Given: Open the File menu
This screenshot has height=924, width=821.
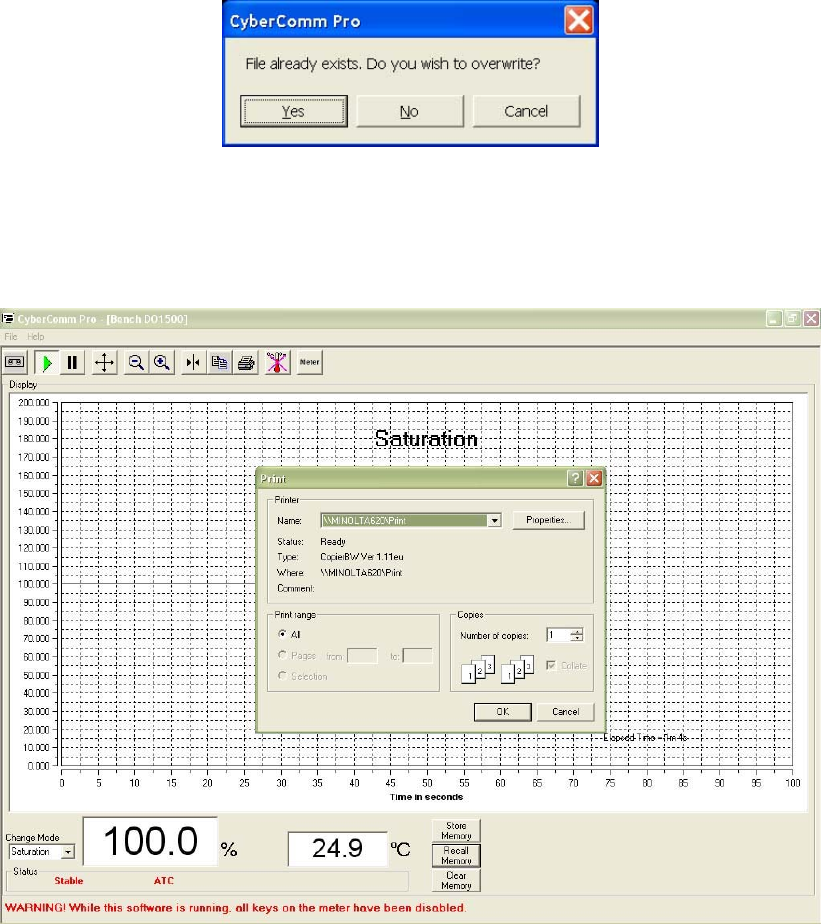Looking at the screenshot, I should 11,336.
